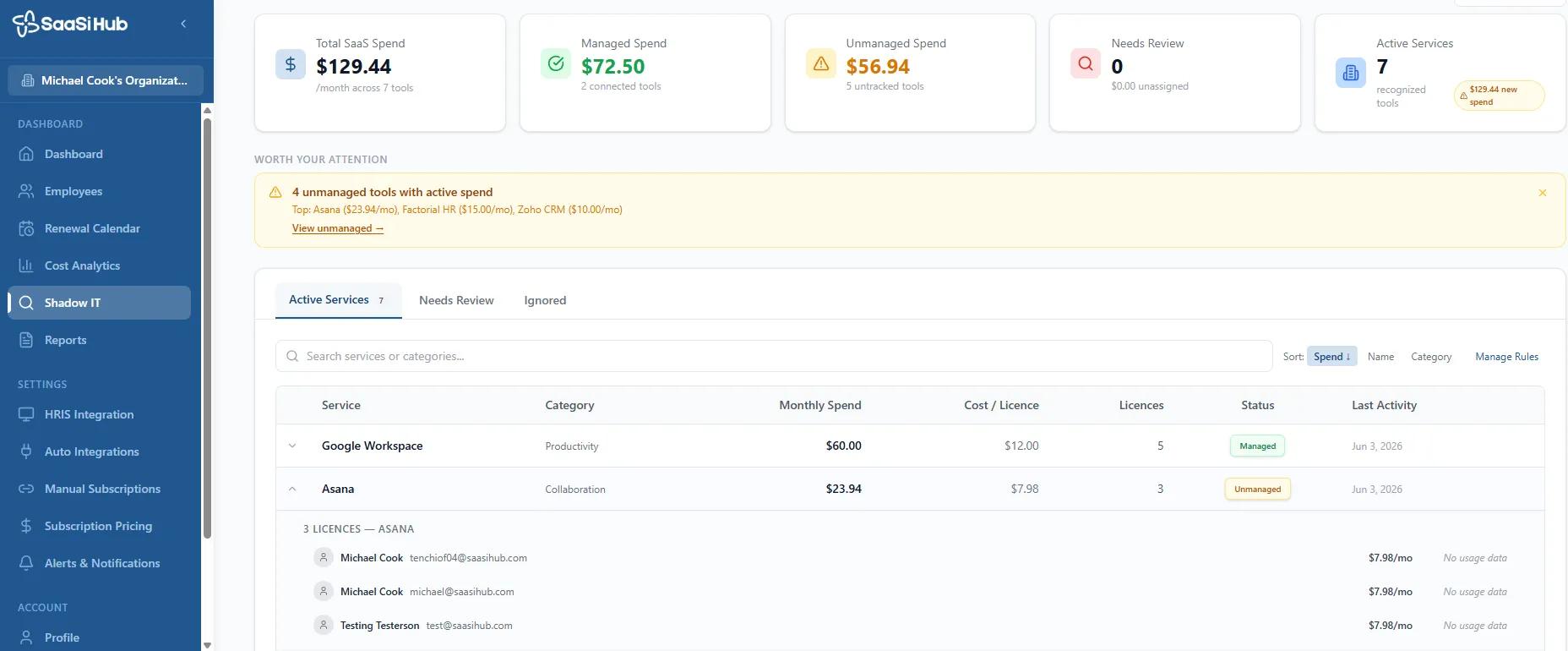Click the tenchiof04@saasihub.com email
The height and width of the screenshot is (651, 1568).
coord(468,558)
